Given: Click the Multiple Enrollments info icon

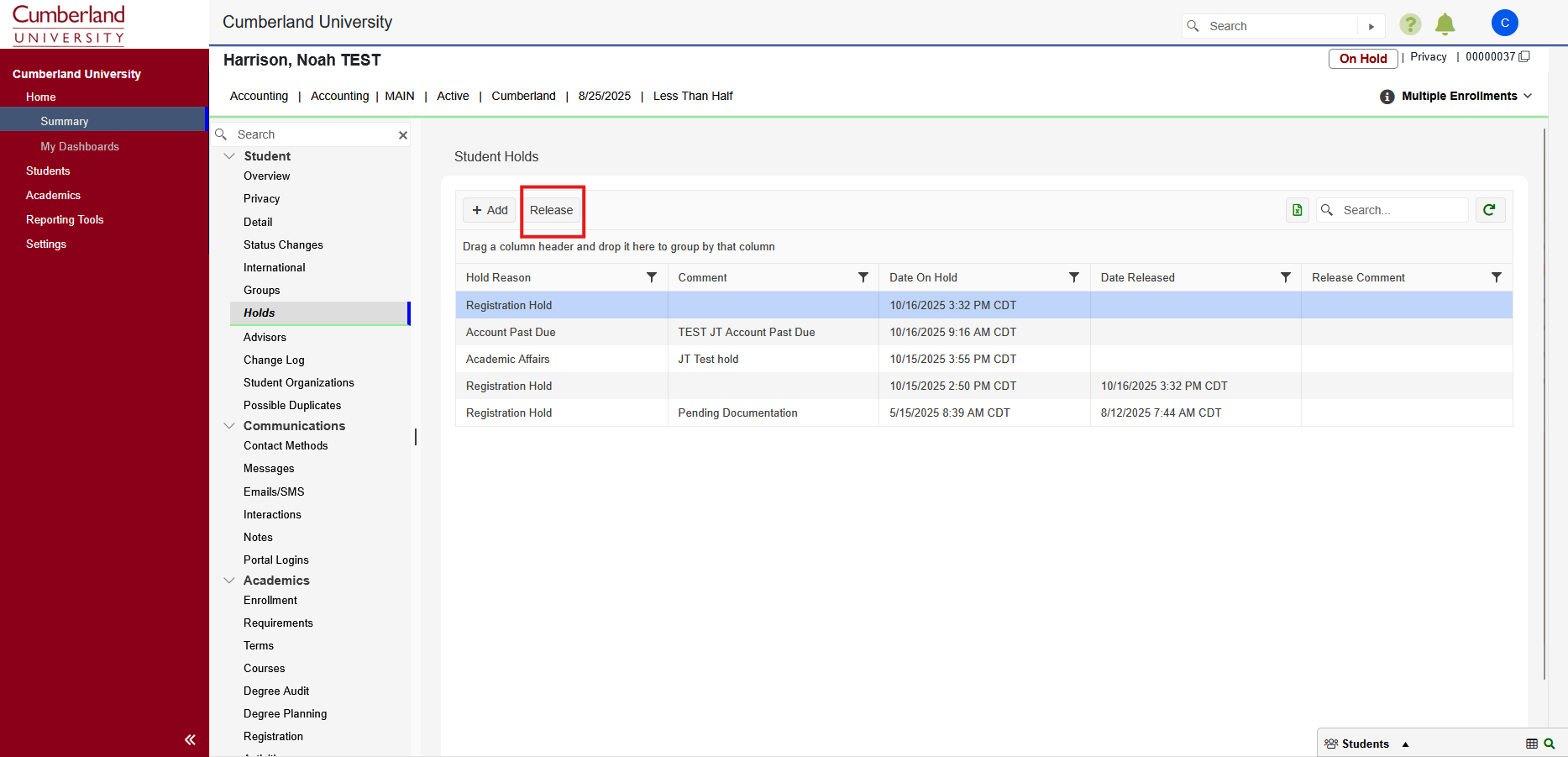Looking at the screenshot, I should click(x=1387, y=97).
